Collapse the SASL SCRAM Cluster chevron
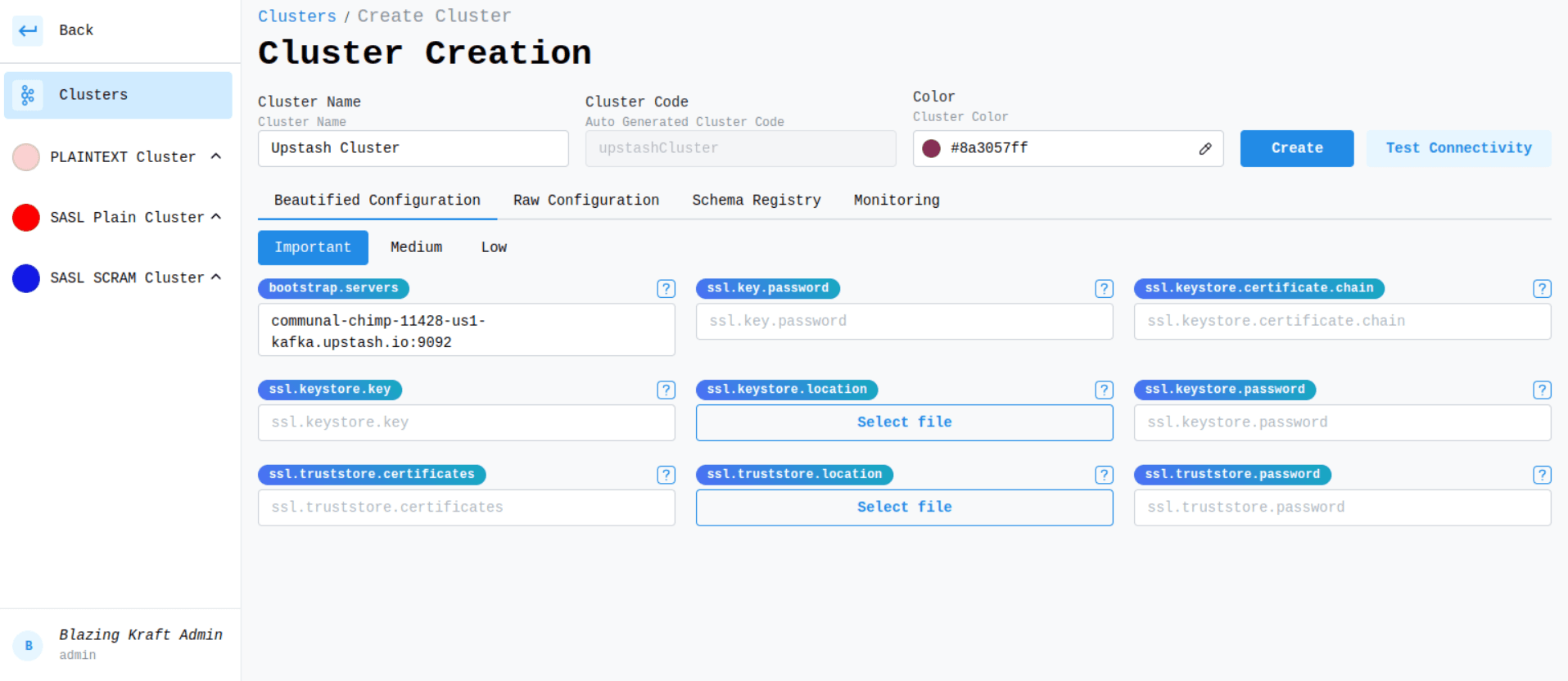 216,277
